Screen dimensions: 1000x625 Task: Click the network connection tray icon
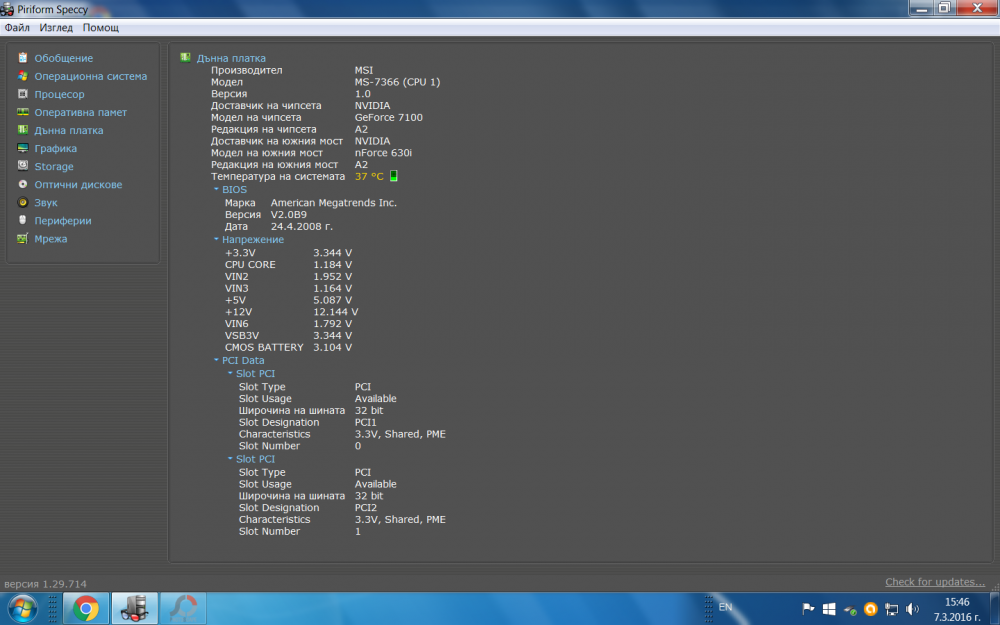coord(892,609)
